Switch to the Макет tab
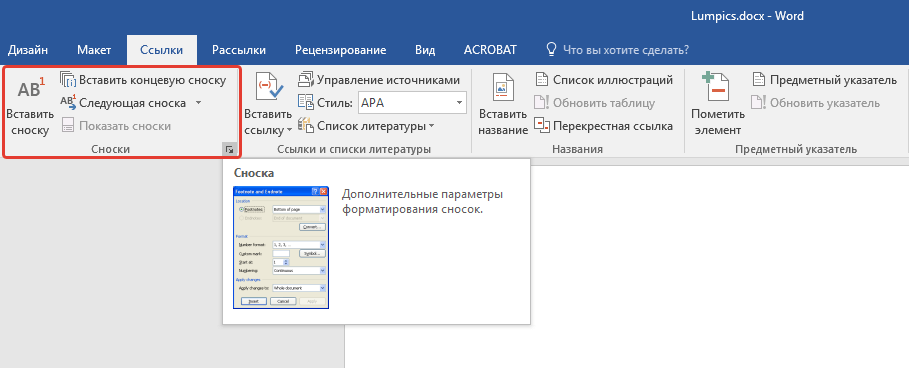 coord(93,50)
